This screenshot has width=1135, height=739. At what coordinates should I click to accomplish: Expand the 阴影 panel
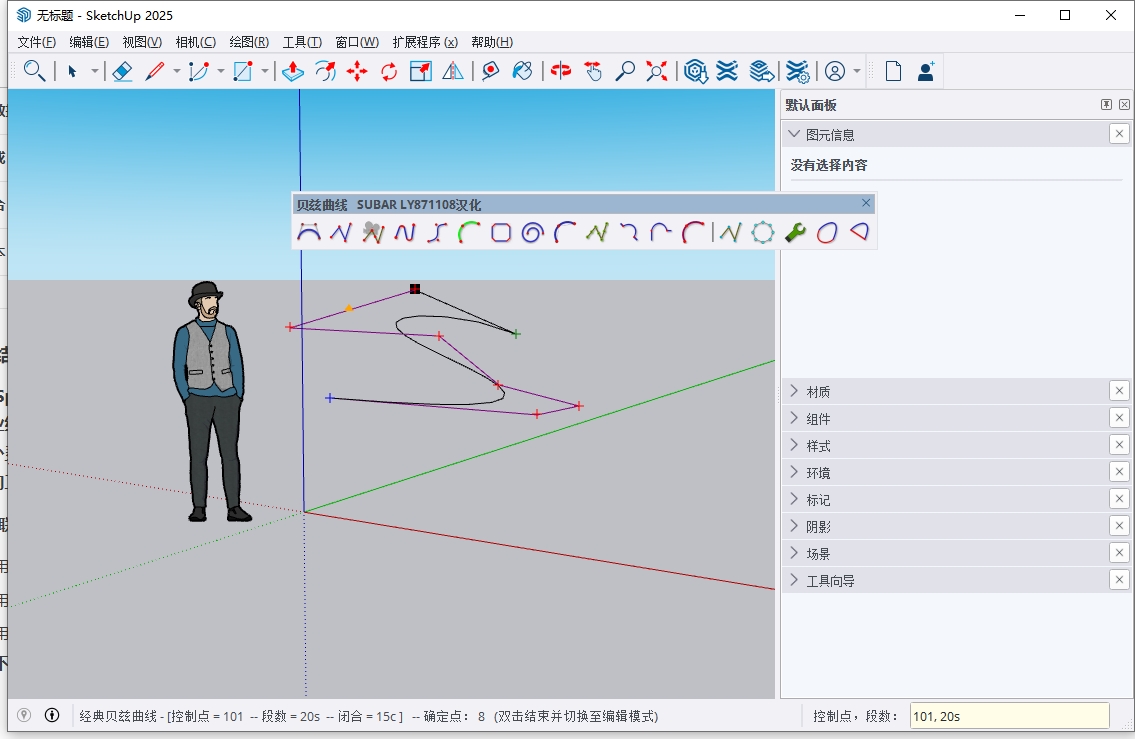click(794, 525)
